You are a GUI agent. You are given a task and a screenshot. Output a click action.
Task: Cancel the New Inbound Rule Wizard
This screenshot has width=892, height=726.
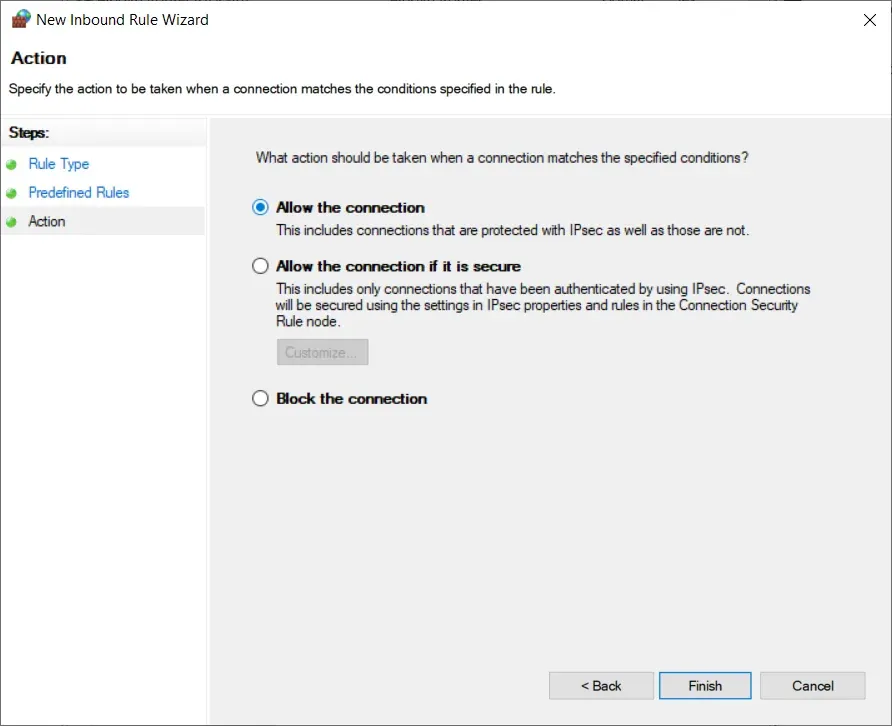[x=811, y=685]
